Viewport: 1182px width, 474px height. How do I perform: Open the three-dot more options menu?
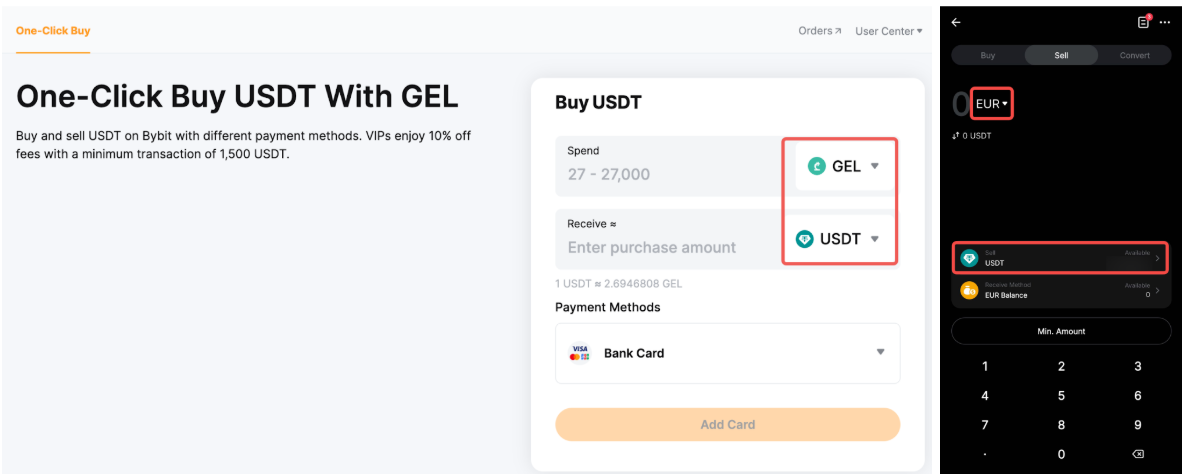tap(1165, 22)
